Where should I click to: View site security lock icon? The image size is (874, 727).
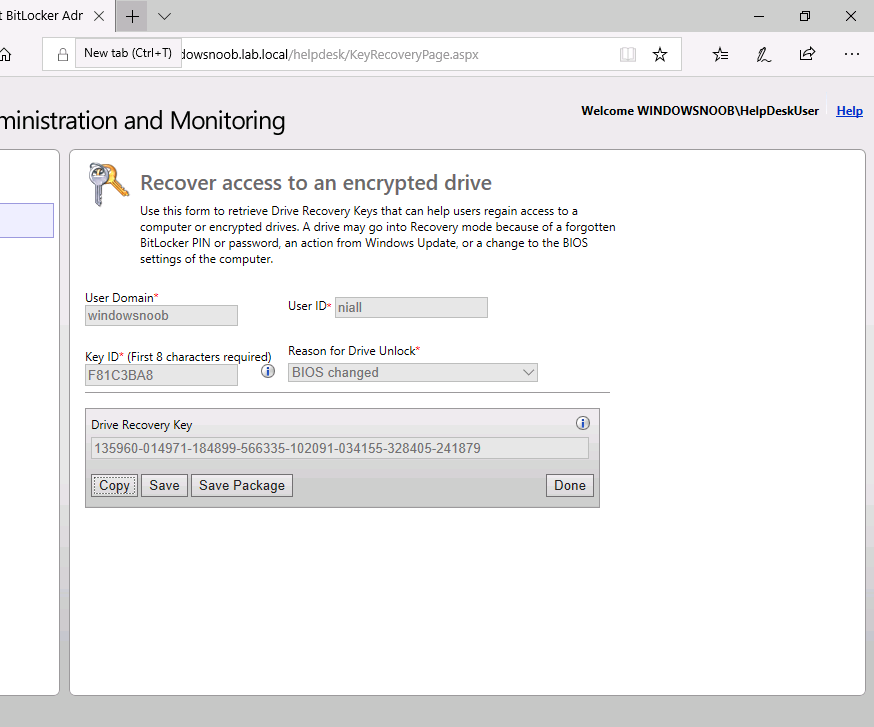(63, 54)
